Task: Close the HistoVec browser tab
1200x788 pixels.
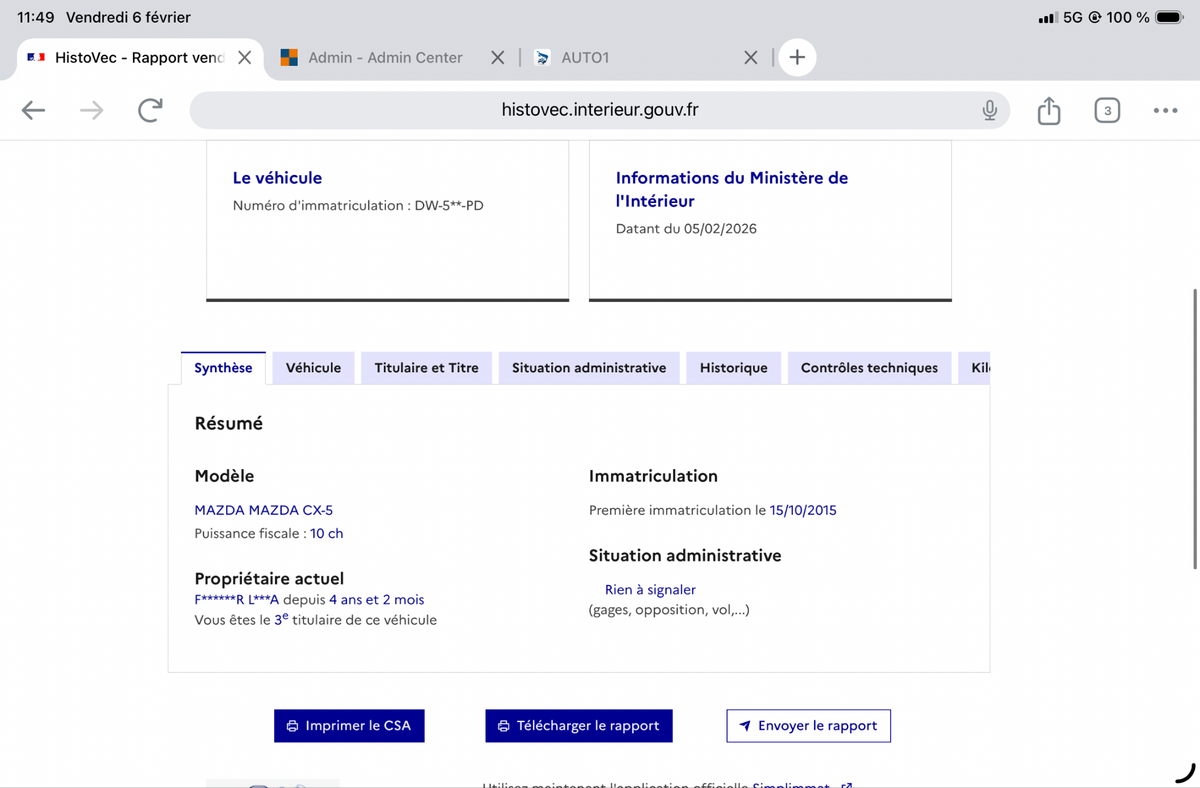Action: (244, 58)
